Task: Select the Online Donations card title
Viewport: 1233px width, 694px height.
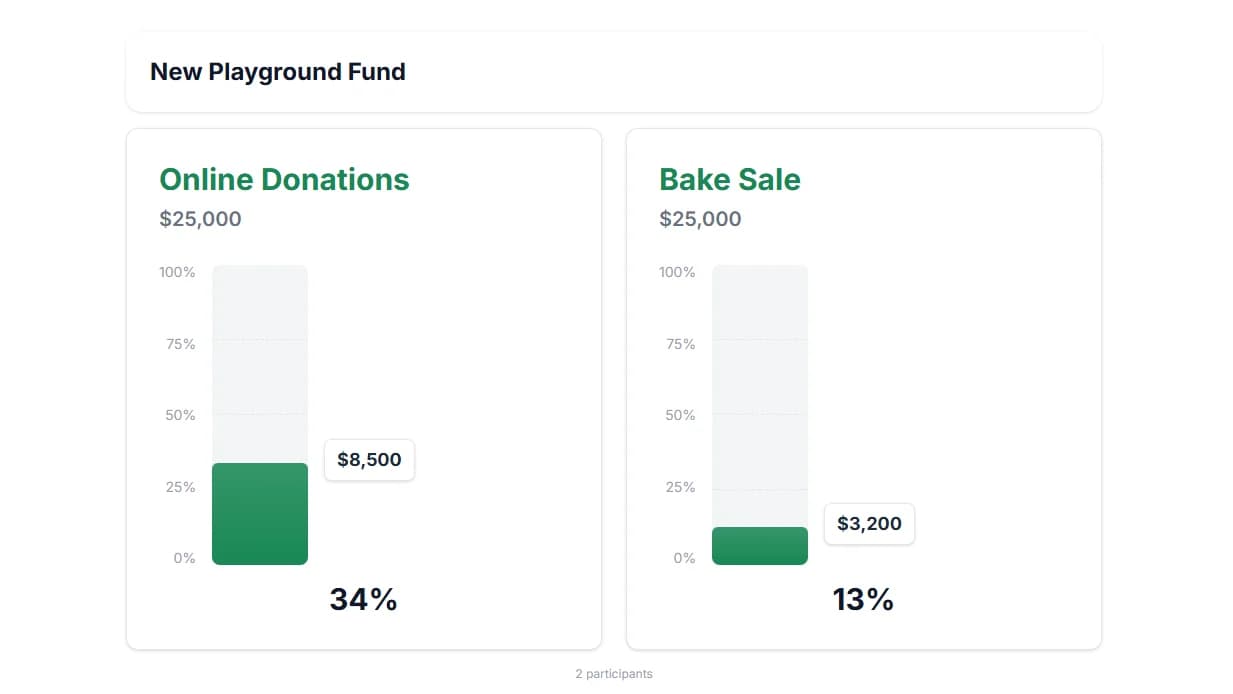Action: [283, 179]
